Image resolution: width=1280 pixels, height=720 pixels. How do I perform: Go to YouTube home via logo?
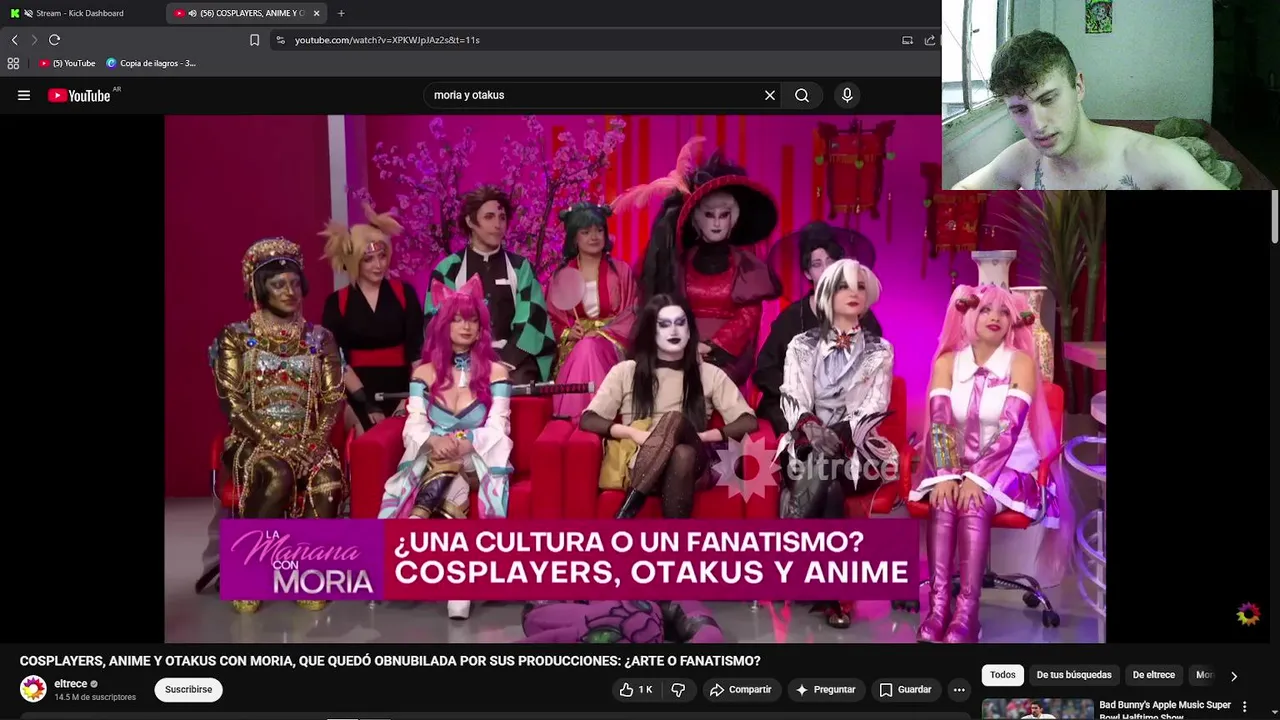pos(78,96)
